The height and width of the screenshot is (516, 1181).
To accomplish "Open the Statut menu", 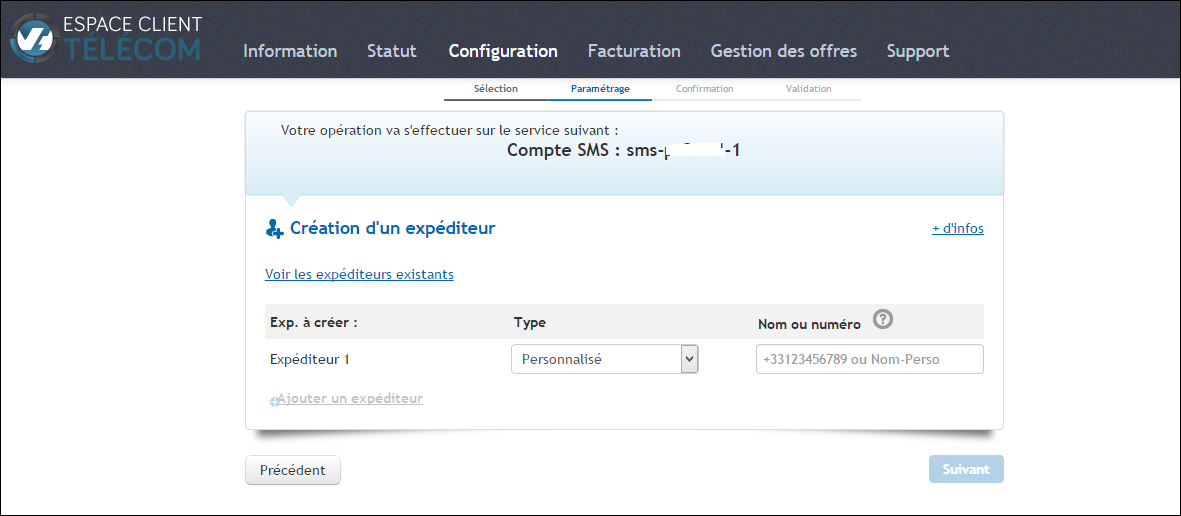I will coord(392,51).
